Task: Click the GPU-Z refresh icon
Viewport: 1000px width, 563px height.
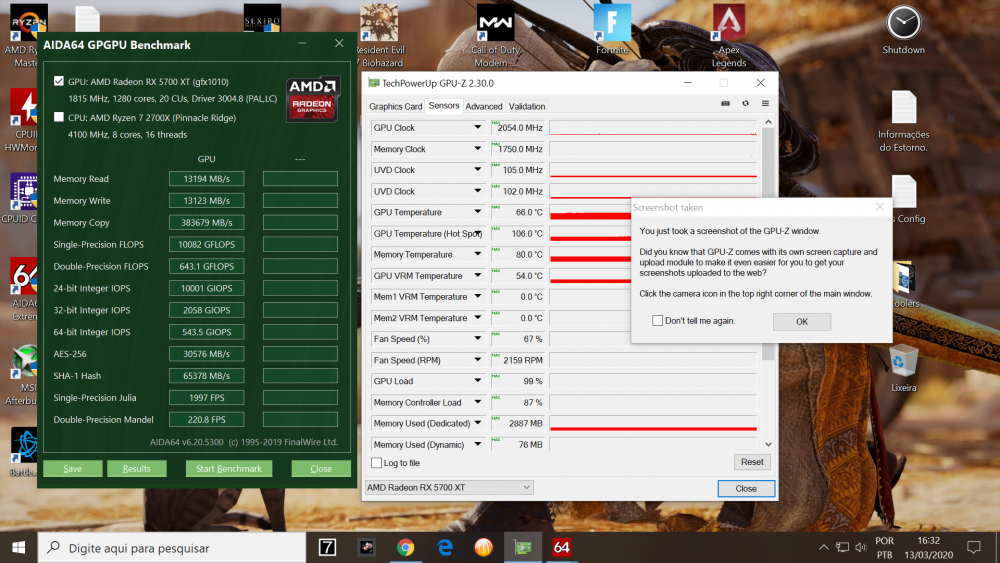Action: click(745, 104)
